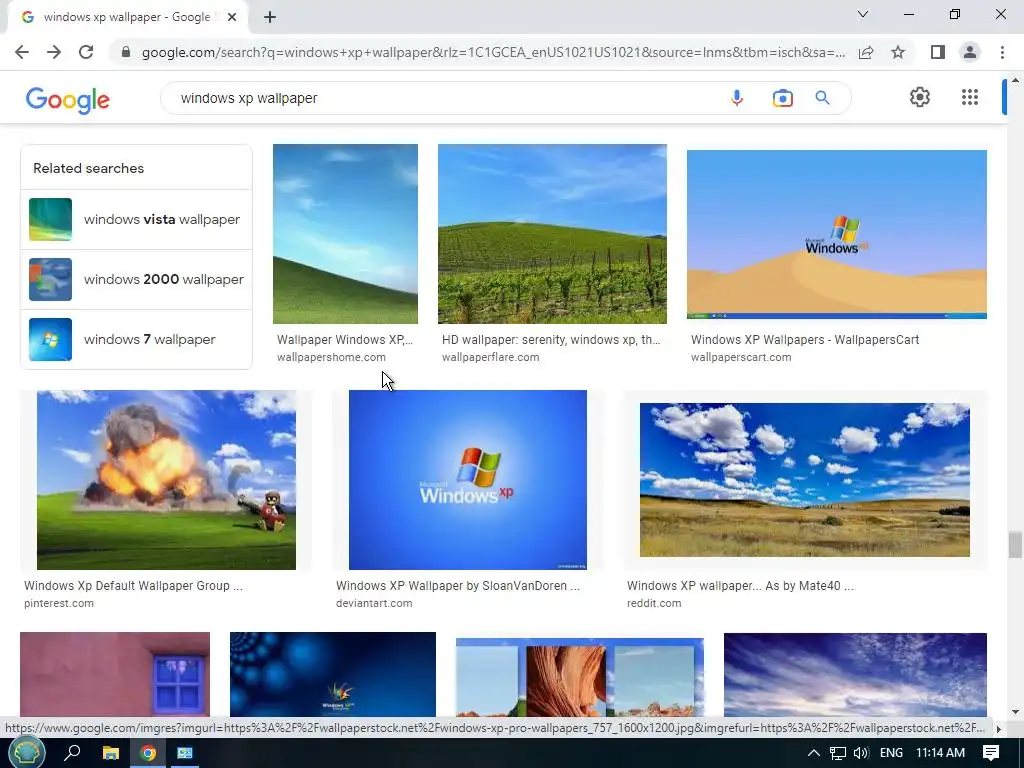Click the windows 2000 wallpaper thumbnail icon
Viewport: 1024px width, 768px height.
pos(50,280)
